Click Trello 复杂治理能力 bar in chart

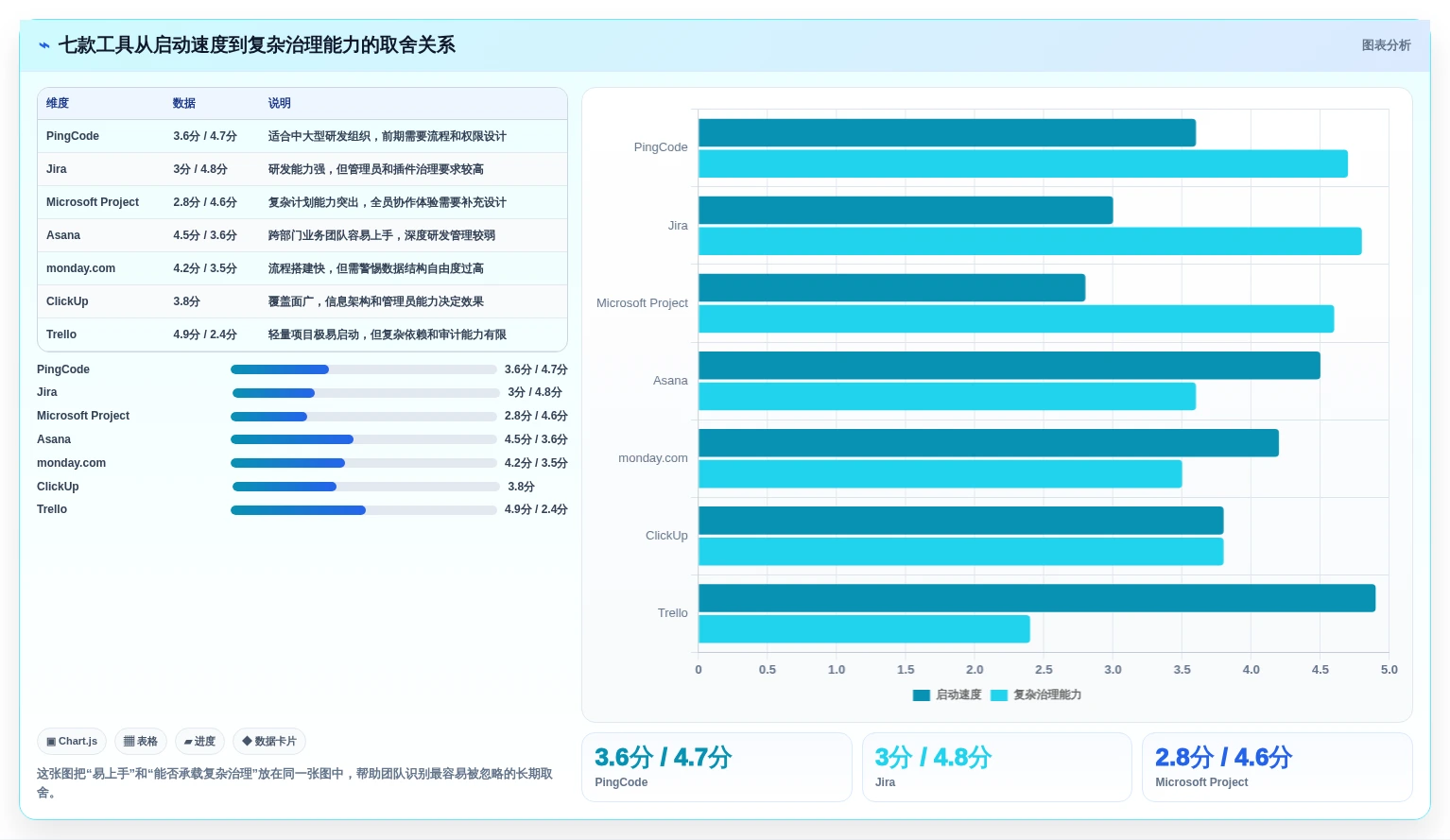point(864,629)
